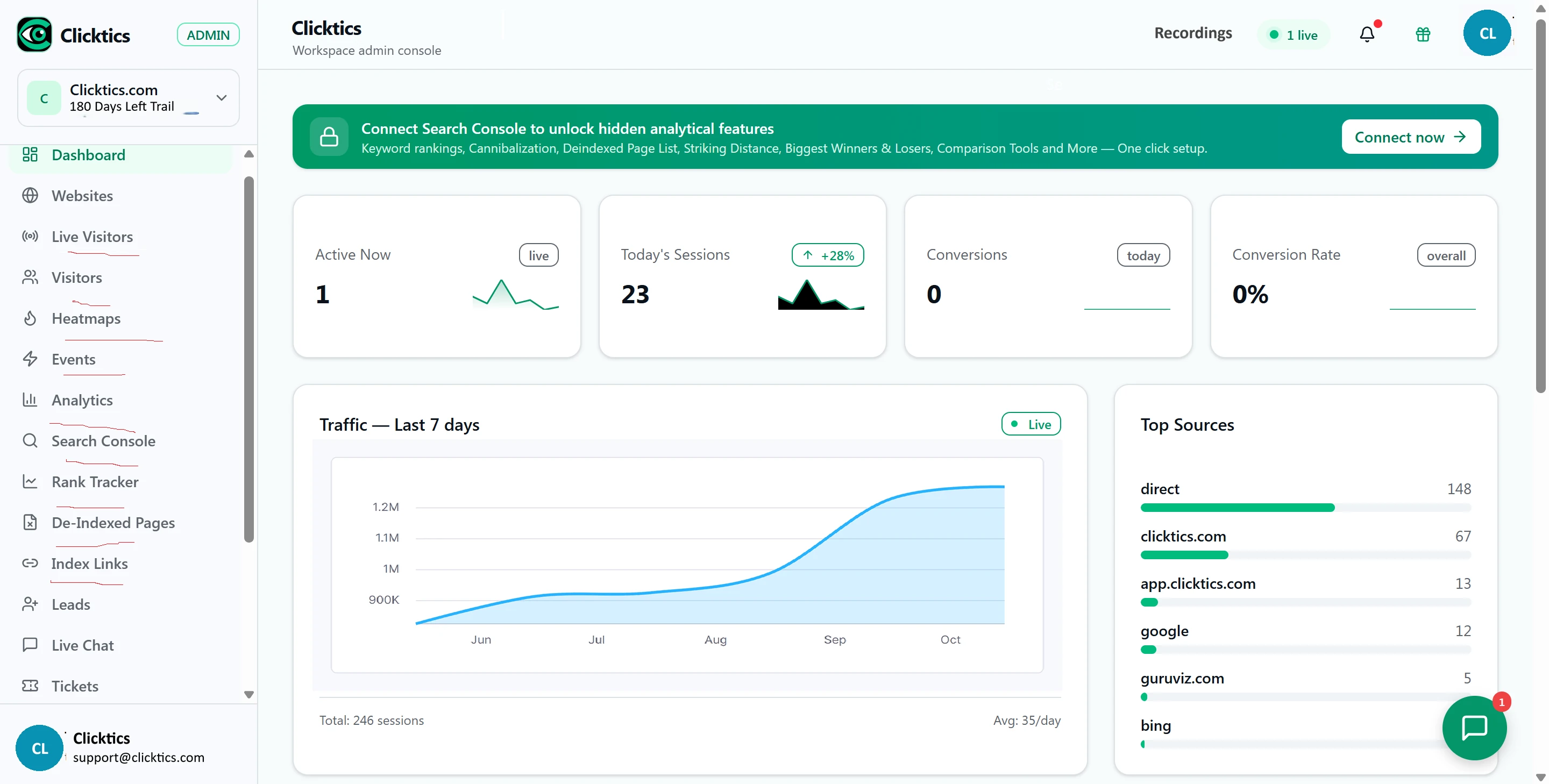Click the Leads add-user icon

coord(30,604)
